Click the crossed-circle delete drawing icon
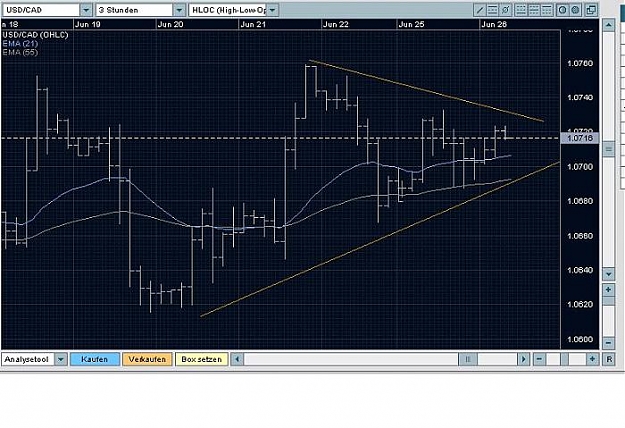The height and width of the screenshot is (428, 625). coord(505,10)
